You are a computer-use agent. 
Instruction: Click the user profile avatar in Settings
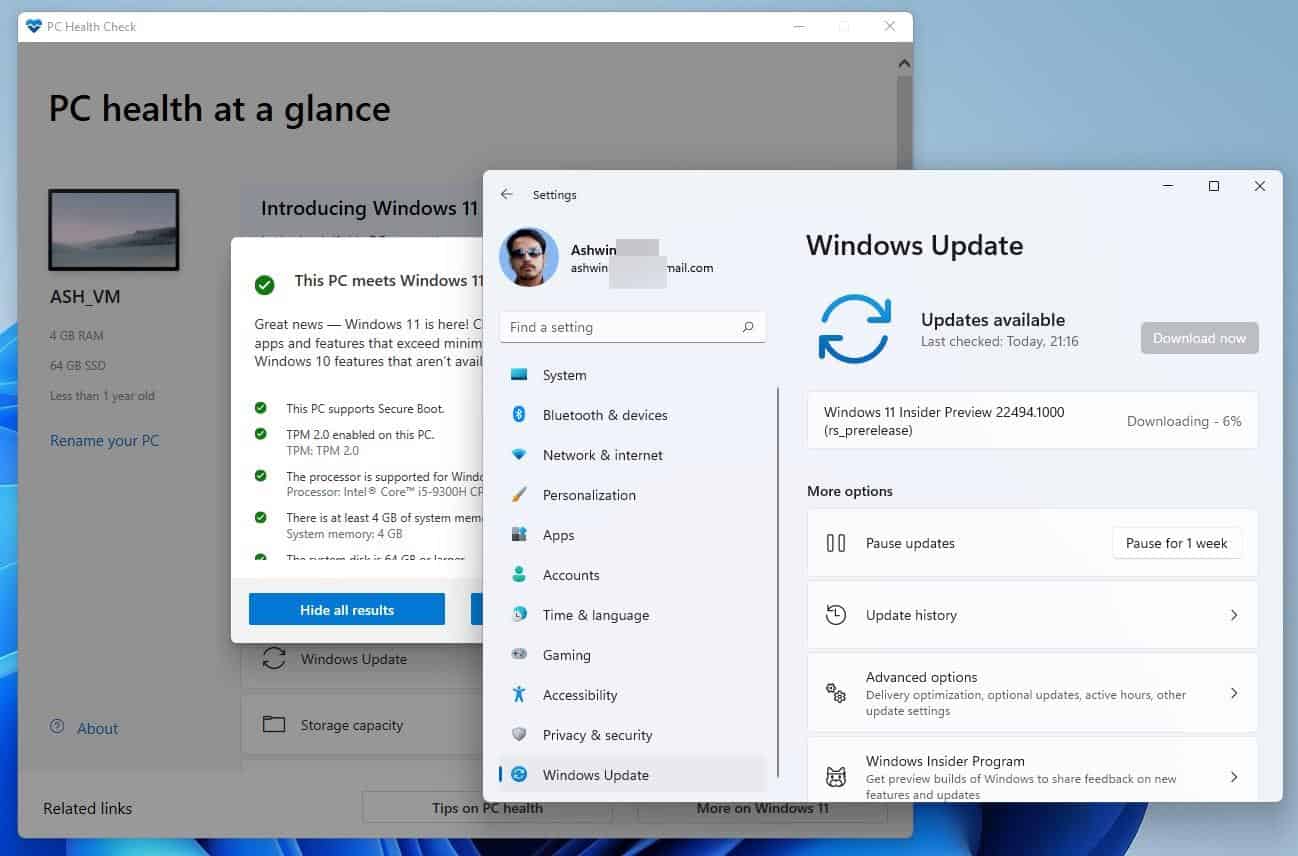point(529,258)
